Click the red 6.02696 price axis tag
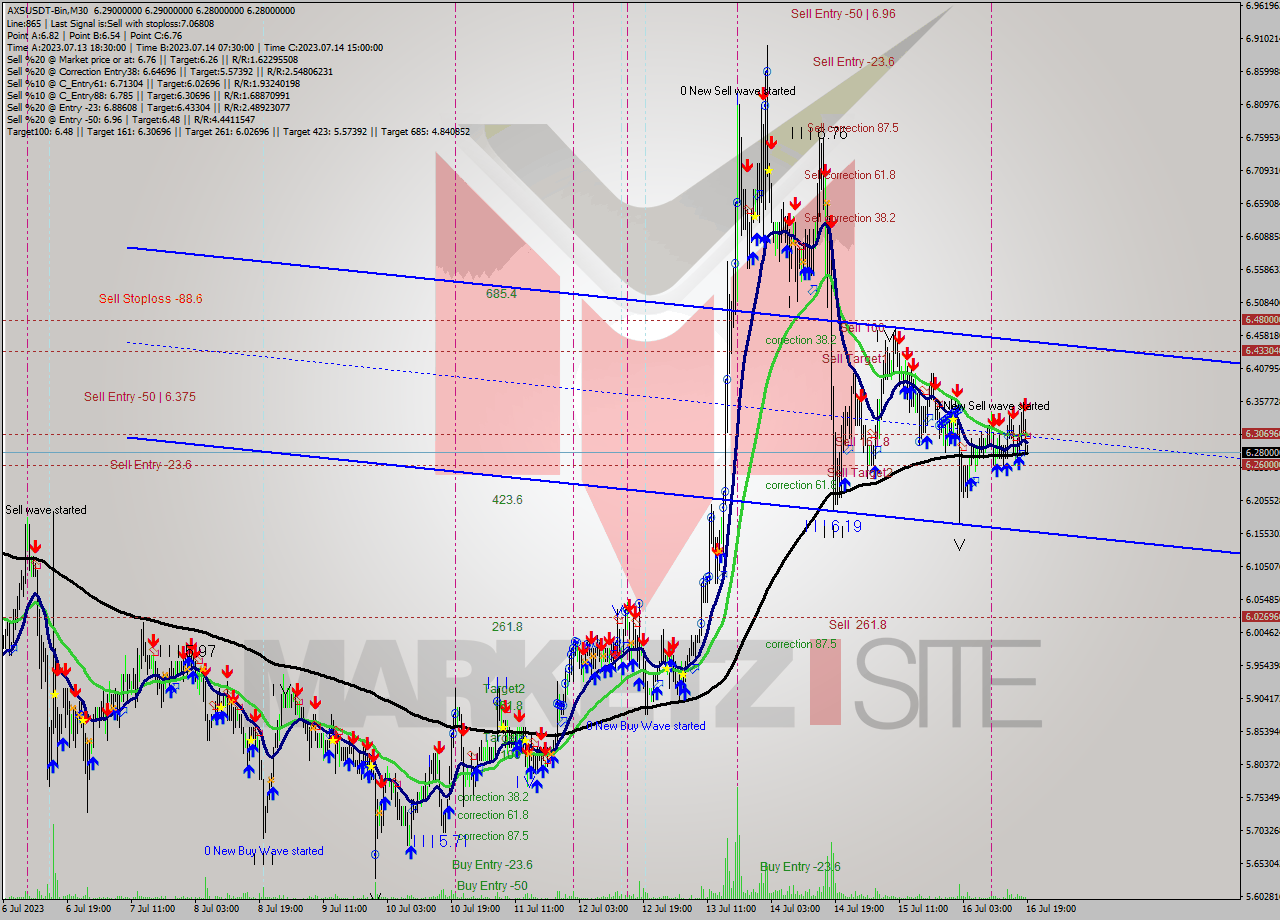The height and width of the screenshot is (920, 1280). pos(1260,617)
